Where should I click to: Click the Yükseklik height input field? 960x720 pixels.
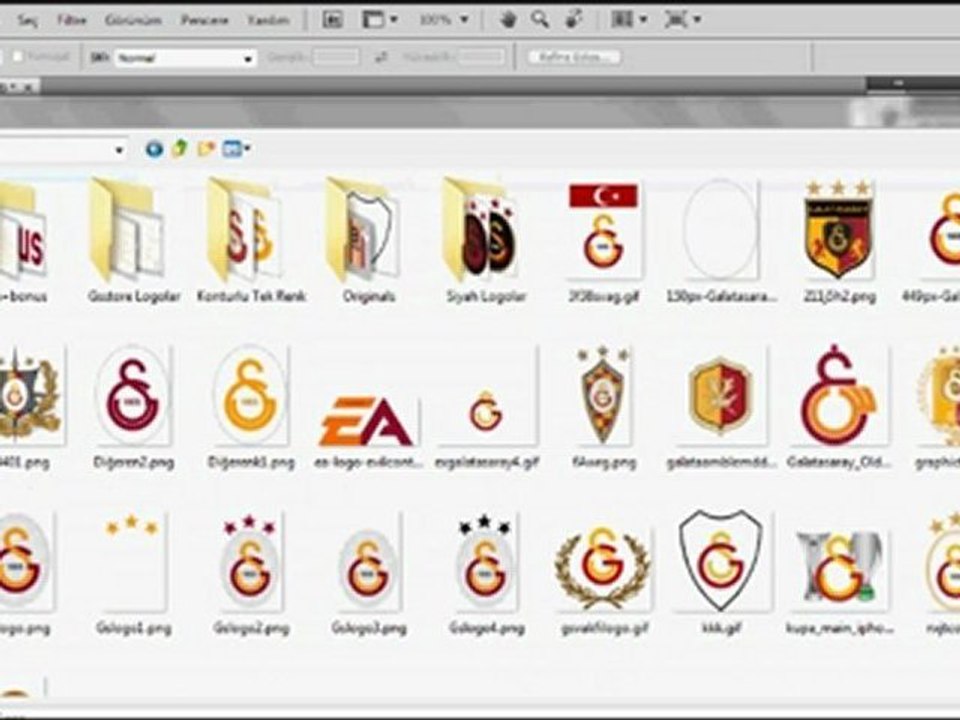pos(482,57)
